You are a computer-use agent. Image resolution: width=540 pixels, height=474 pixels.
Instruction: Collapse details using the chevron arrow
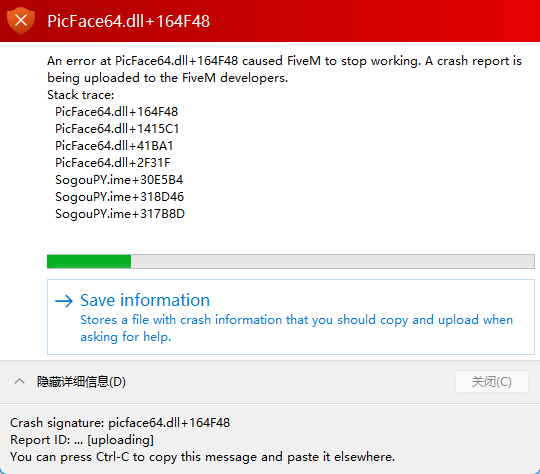[20, 381]
